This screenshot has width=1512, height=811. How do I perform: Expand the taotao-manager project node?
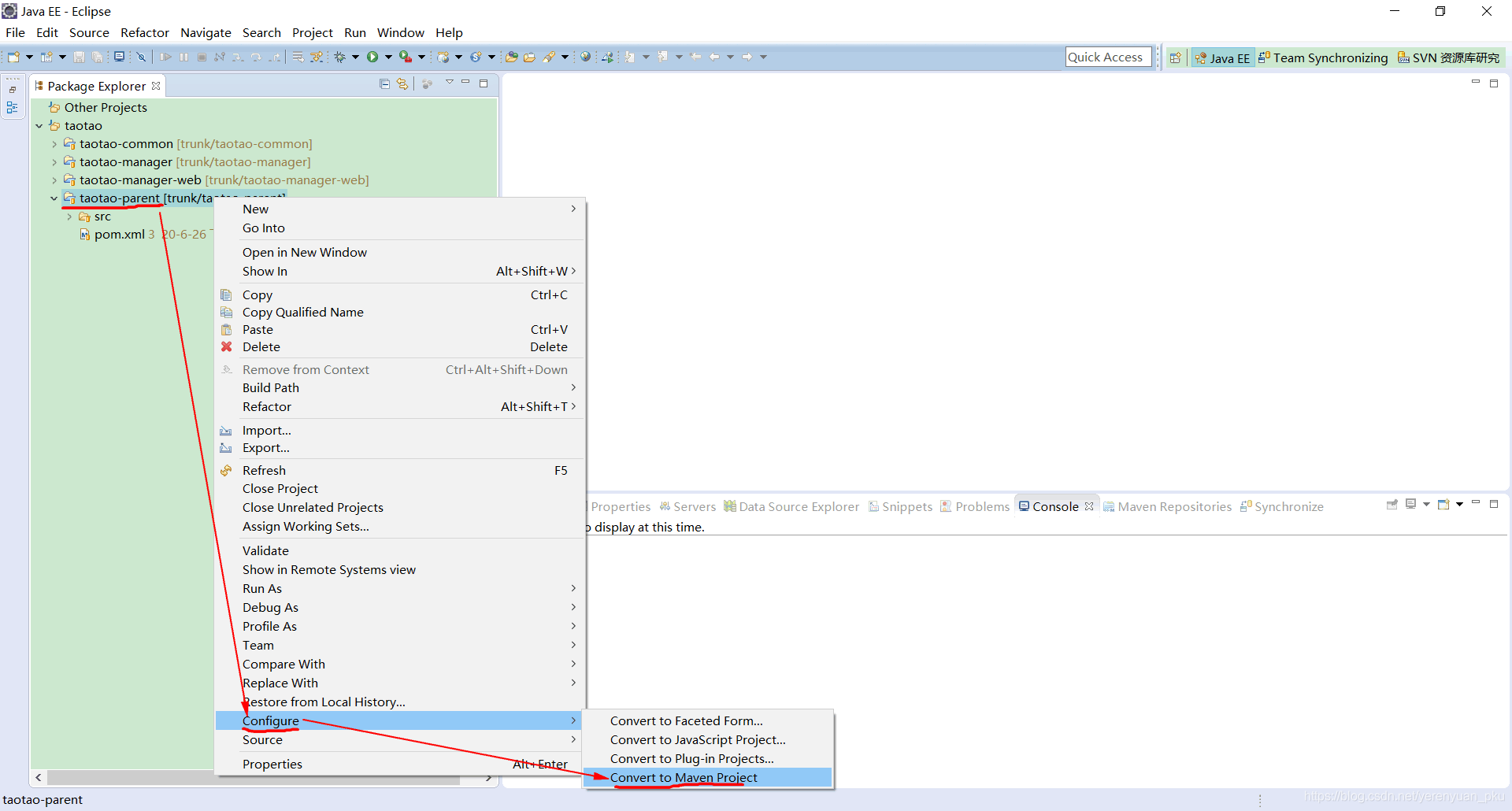click(54, 162)
